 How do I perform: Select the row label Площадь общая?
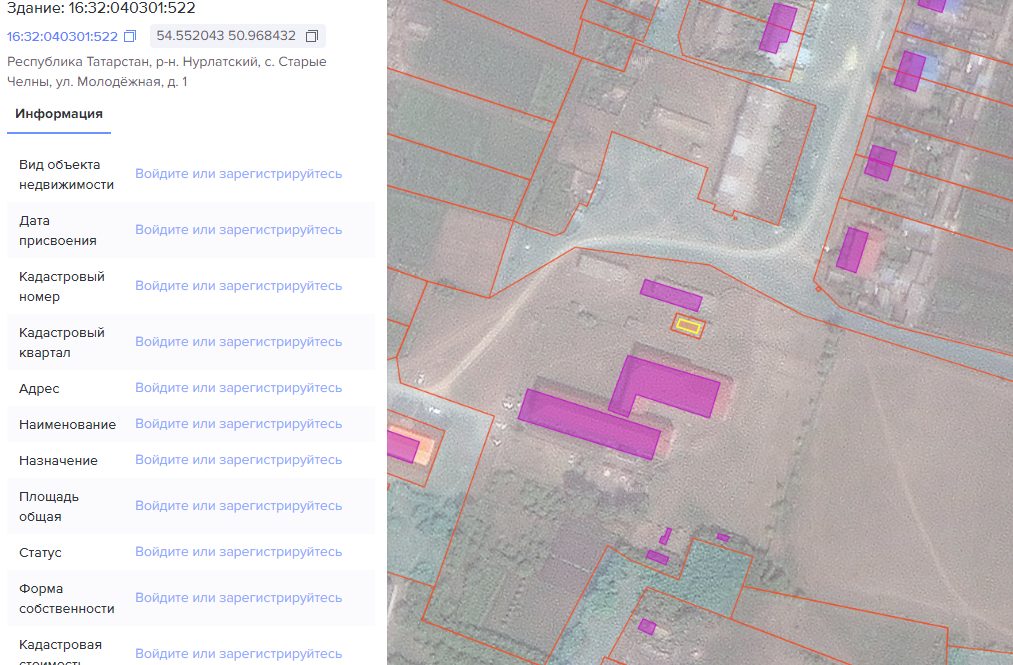tap(49, 507)
